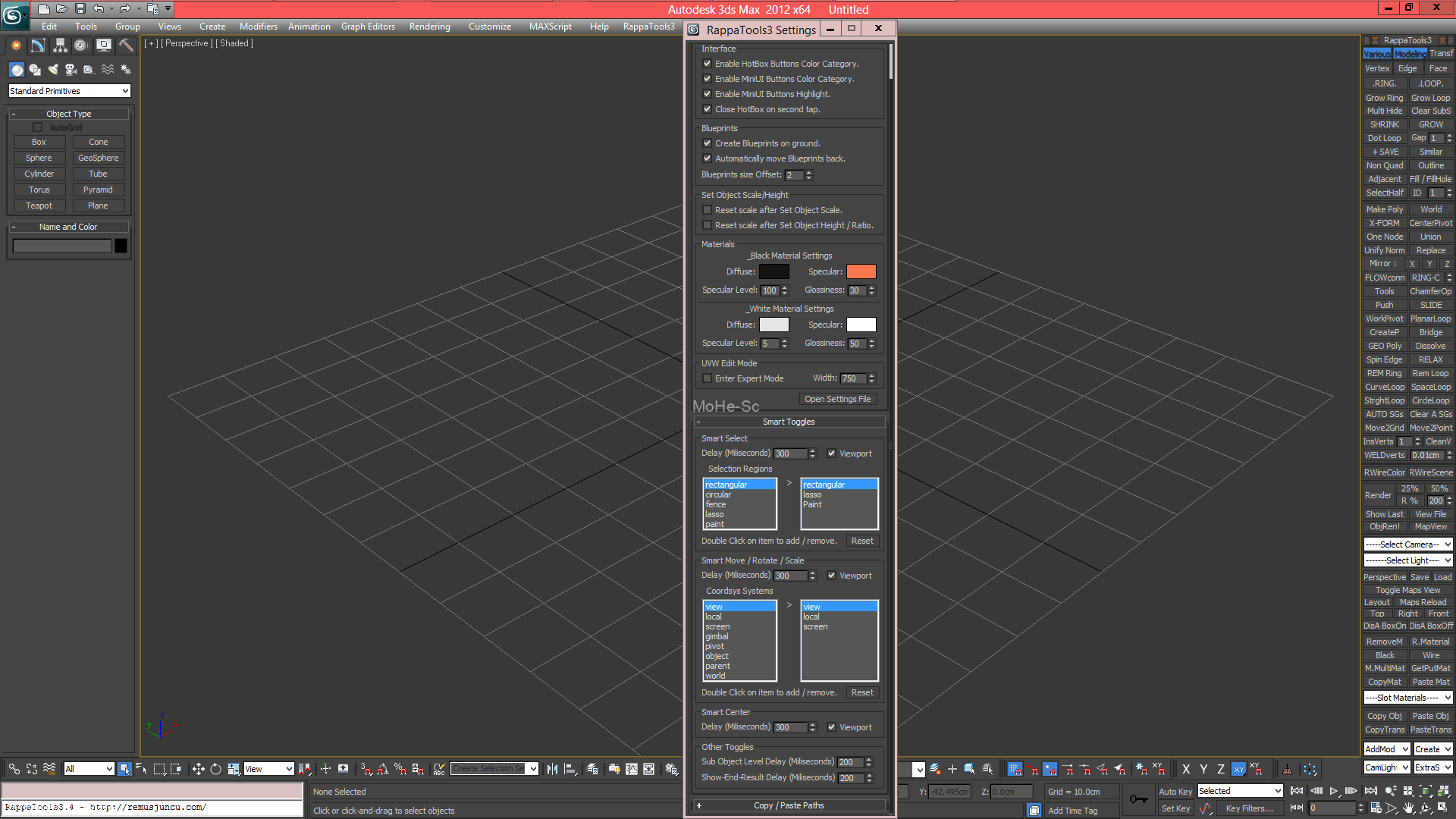The width and height of the screenshot is (1456, 819).
Task: Open the MAXScript menu
Action: point(550,27)
